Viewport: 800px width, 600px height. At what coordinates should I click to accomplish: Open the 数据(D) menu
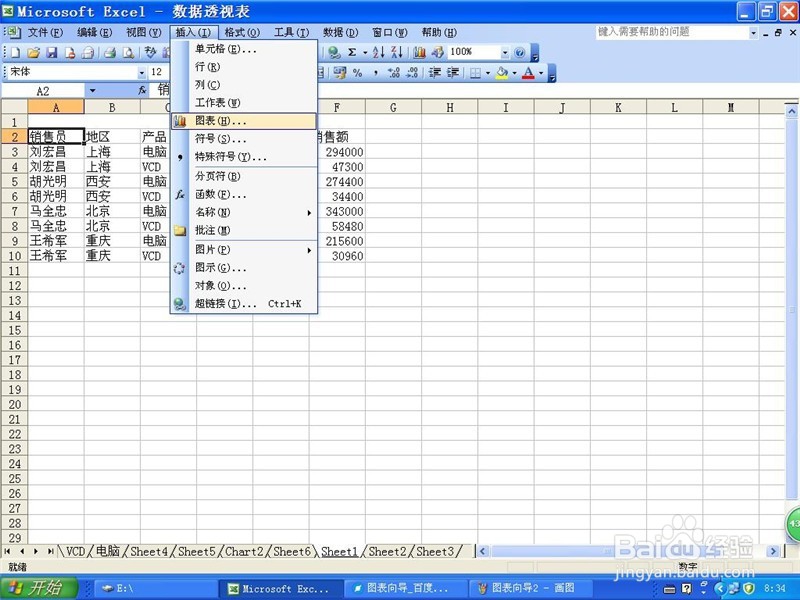340,33
